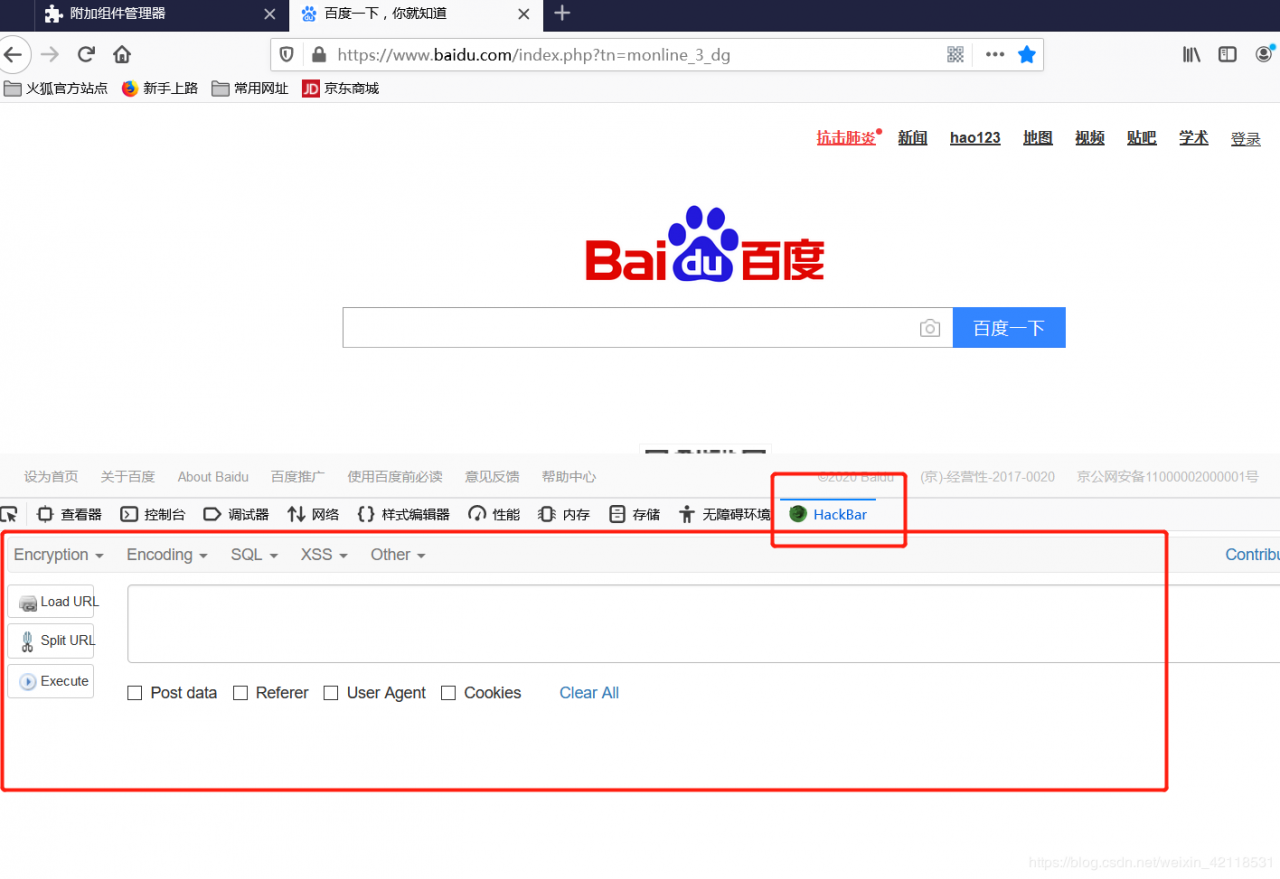Click the browser back arrow button
This screenshot has width=1280, height=879.
pos(12,54)
